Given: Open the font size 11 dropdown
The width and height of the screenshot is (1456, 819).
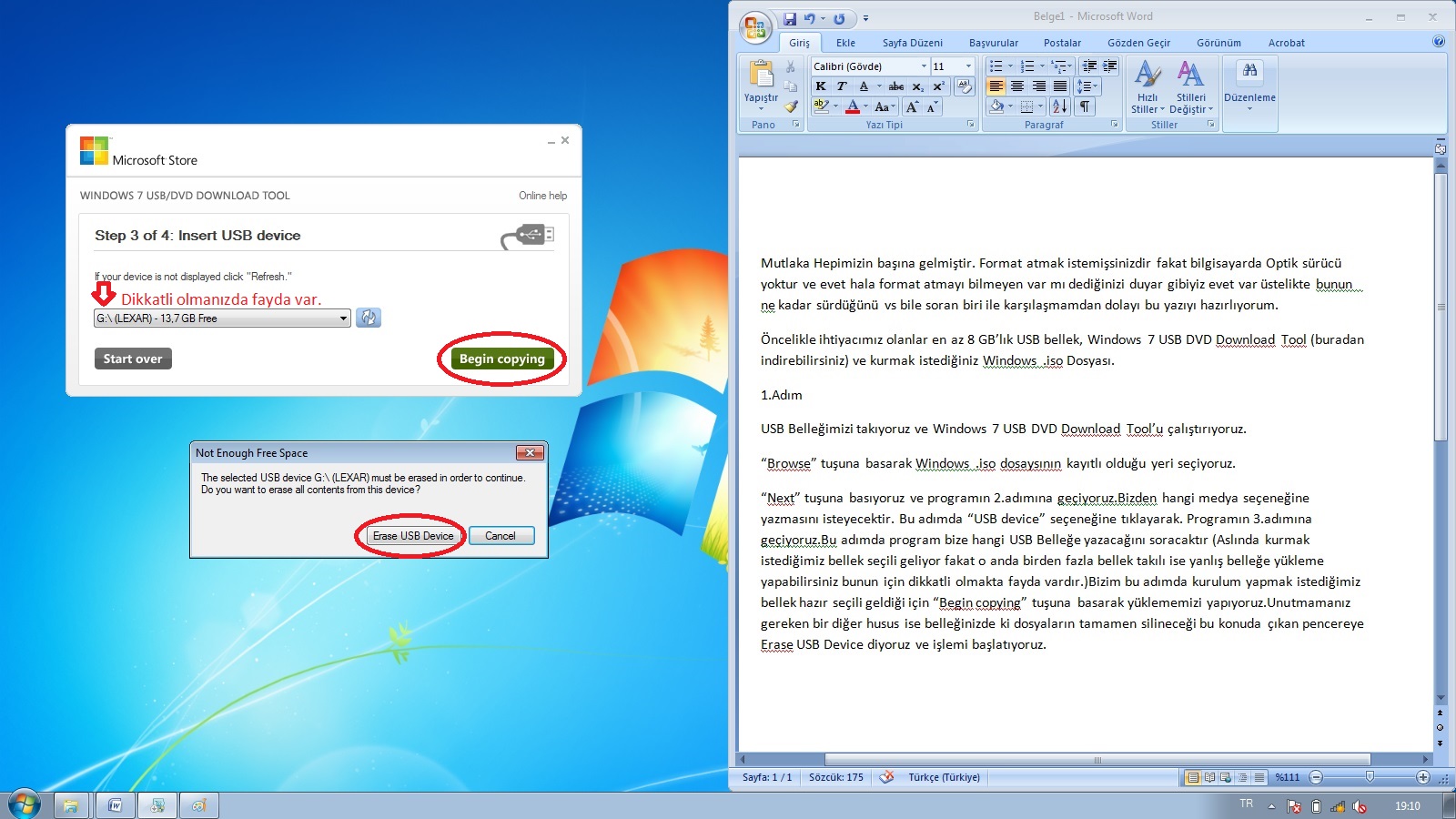Looking at the screenshot, I should [968, 66].
